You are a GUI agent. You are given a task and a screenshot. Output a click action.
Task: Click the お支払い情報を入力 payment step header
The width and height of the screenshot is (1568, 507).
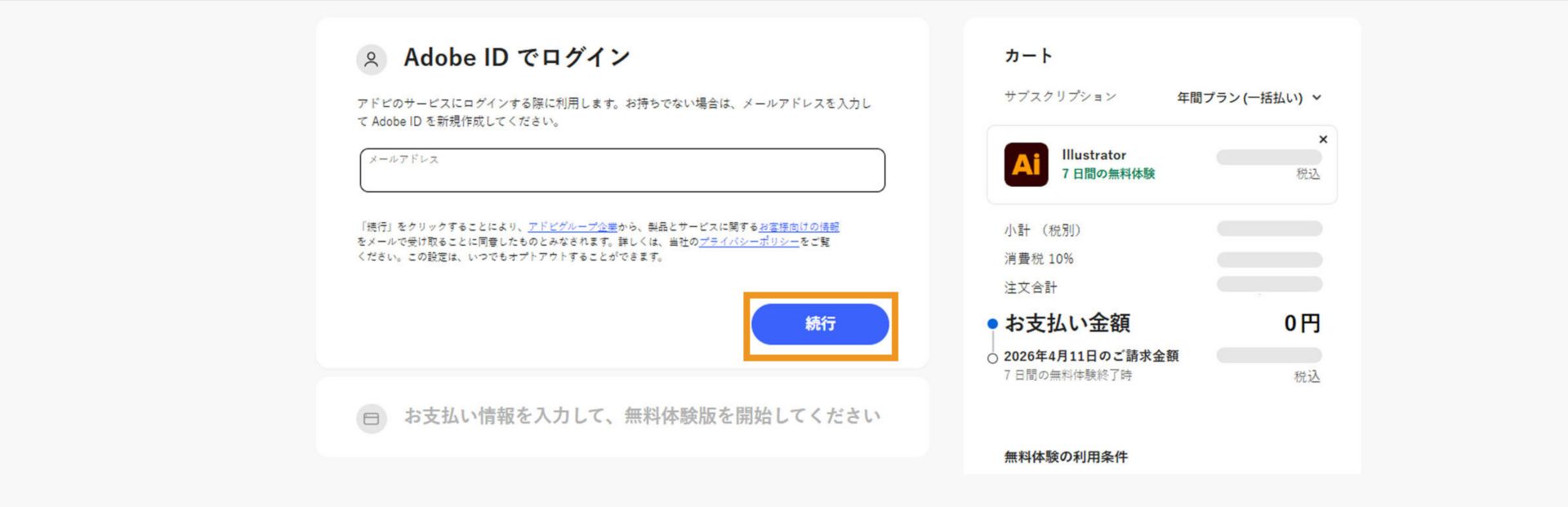point(643,416)
